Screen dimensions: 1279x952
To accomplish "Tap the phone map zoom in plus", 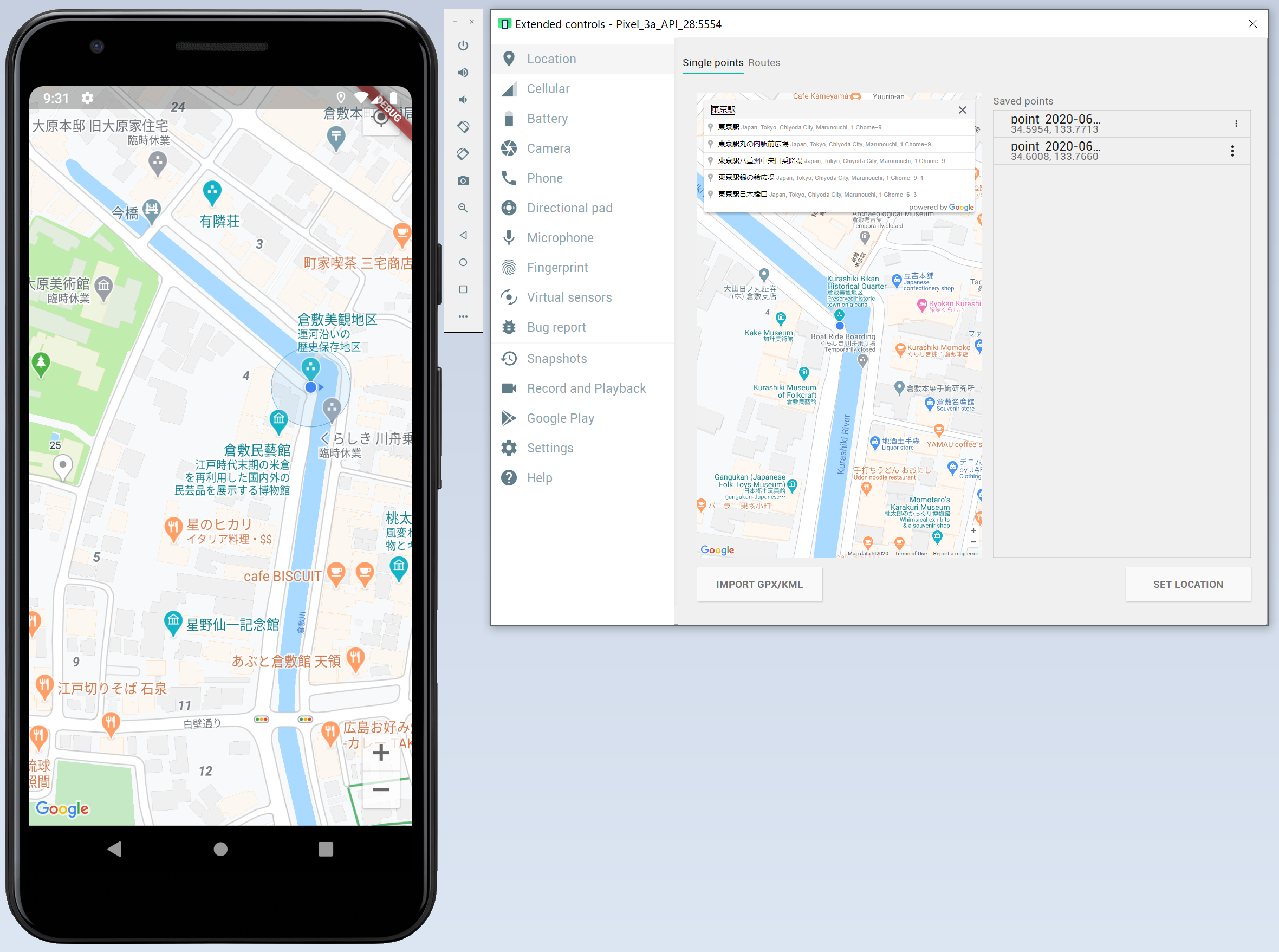I will coord(381,753).
